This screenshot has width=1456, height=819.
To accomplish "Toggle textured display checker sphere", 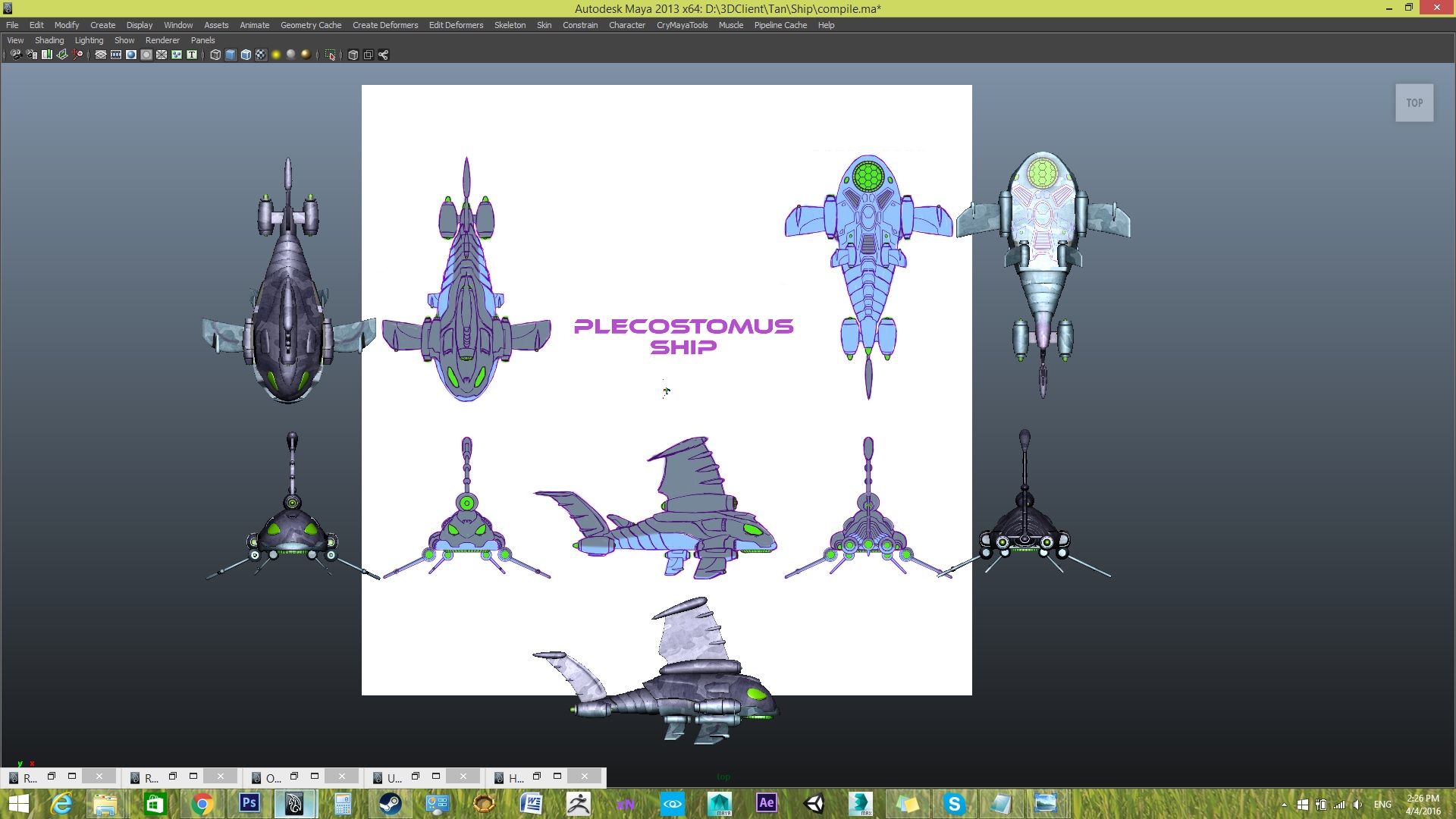I will coord(261,55).
